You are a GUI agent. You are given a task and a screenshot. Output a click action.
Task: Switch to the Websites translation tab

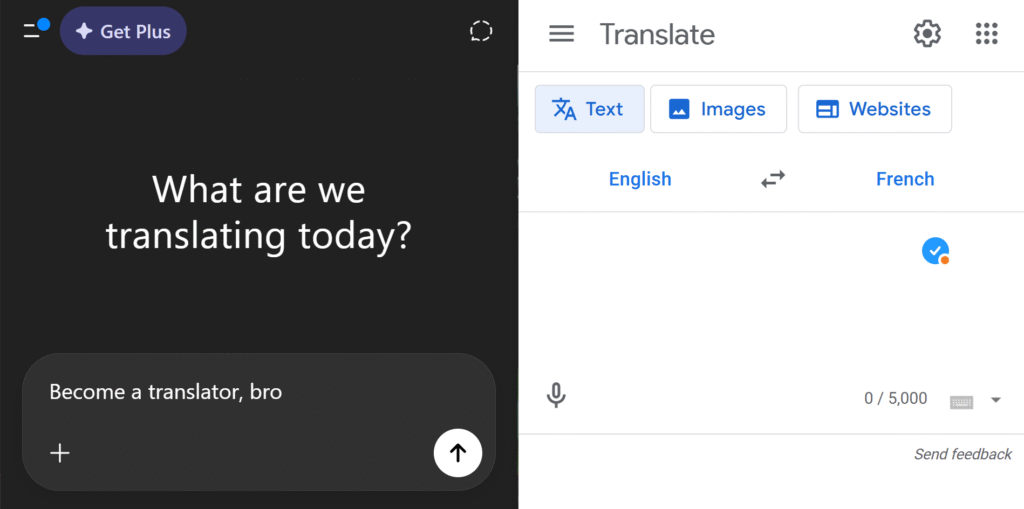pos(874,109)
